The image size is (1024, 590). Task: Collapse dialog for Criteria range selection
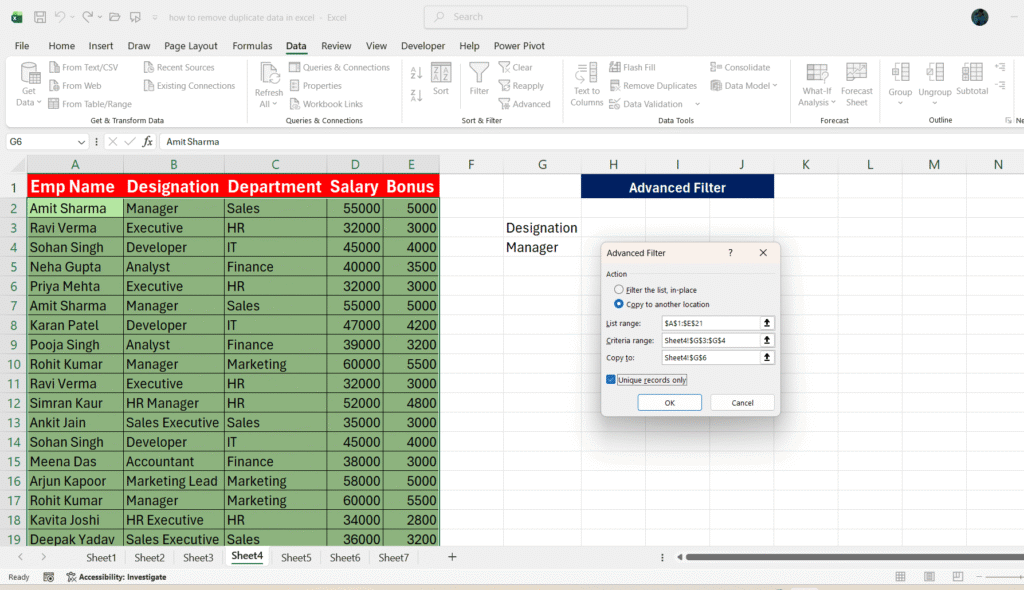[x=767, y=340]
